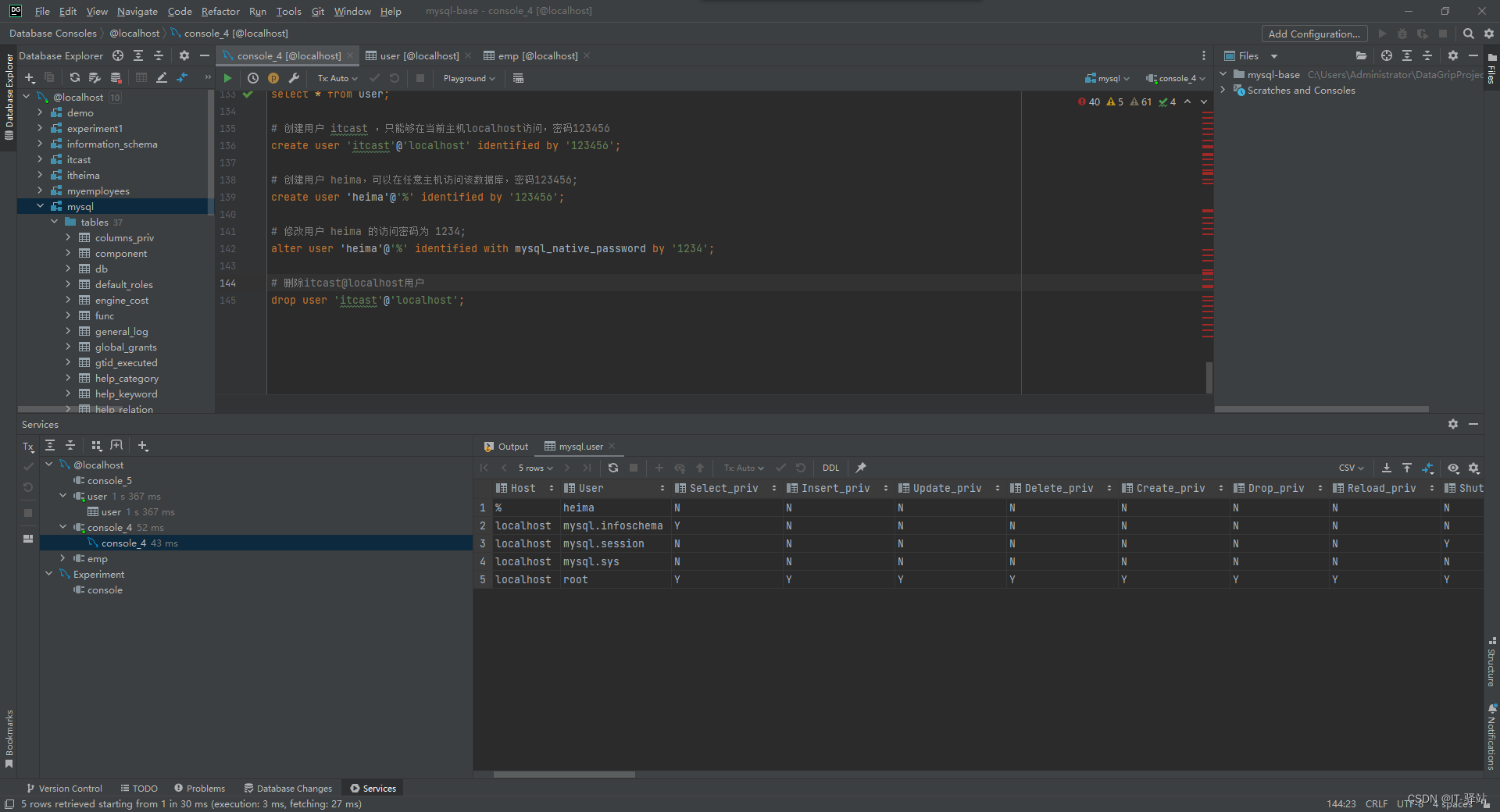Click the export data download icon
Viewport: 1500px width, 812px height.
(1387, 468)
